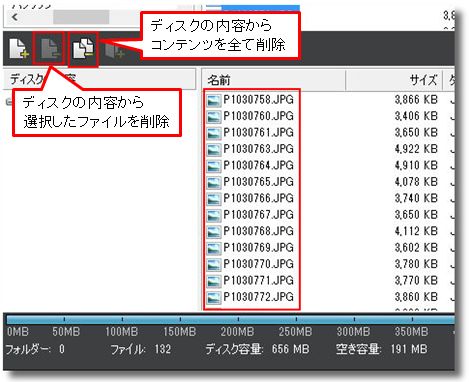Click the remove all contents icon
469x382 pixels.
(x=83, y=49)
